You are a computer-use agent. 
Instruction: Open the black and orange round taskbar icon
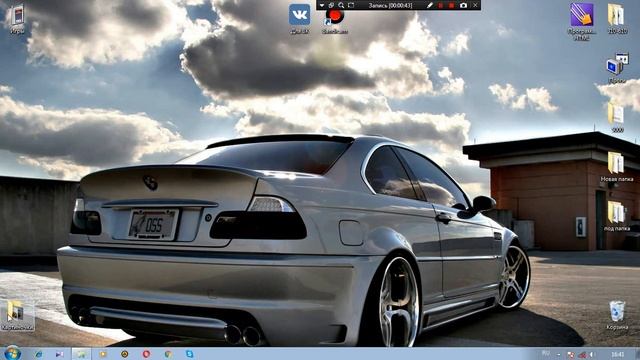124,354
